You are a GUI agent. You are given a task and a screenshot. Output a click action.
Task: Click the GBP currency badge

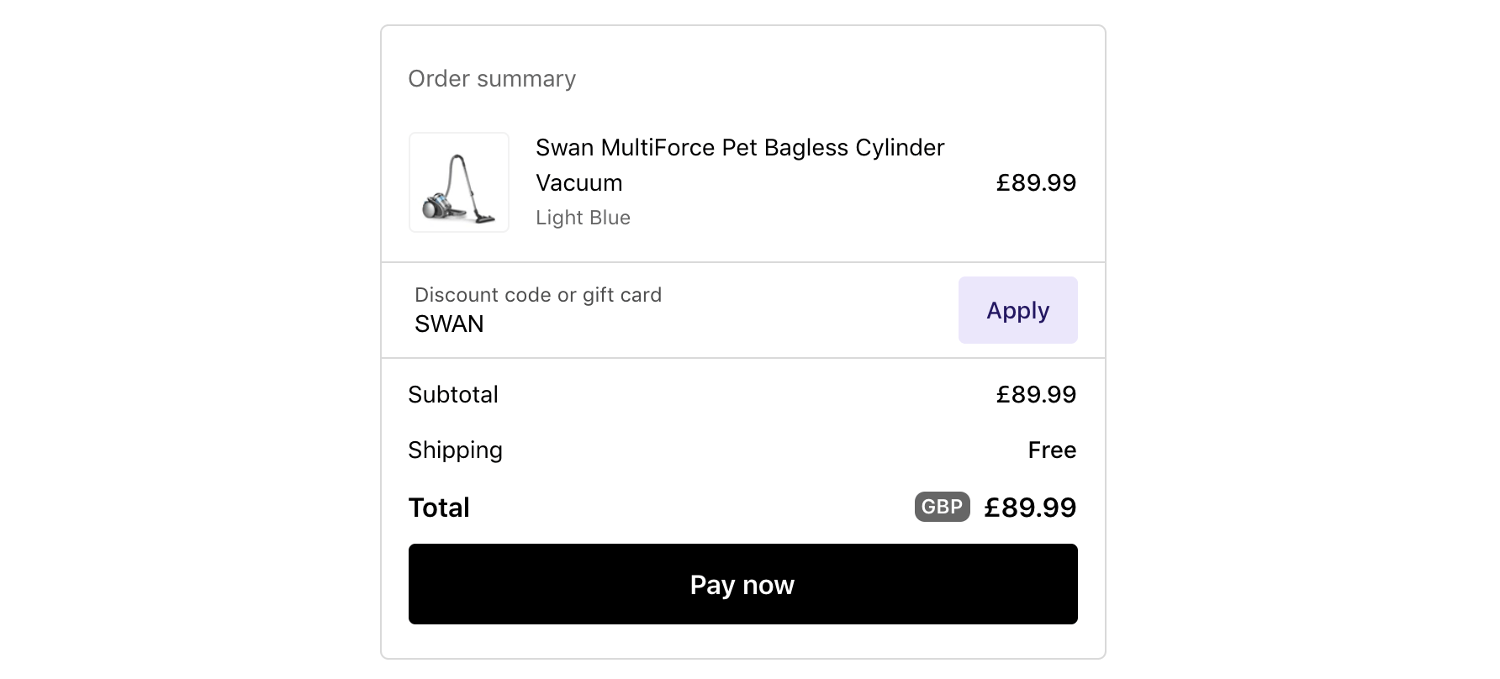941,507
